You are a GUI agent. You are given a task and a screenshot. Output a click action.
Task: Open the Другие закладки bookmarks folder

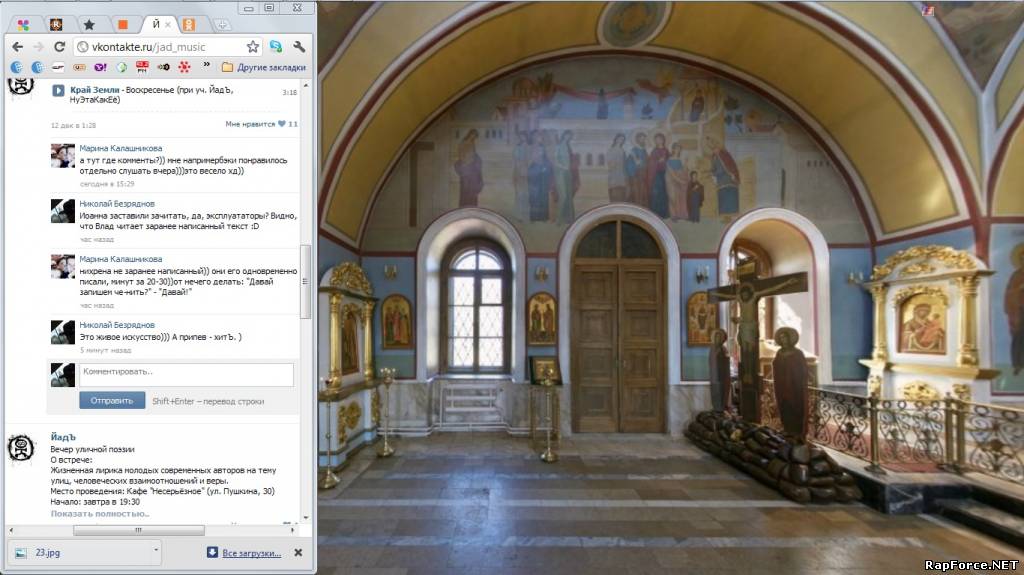click(264, 67)
